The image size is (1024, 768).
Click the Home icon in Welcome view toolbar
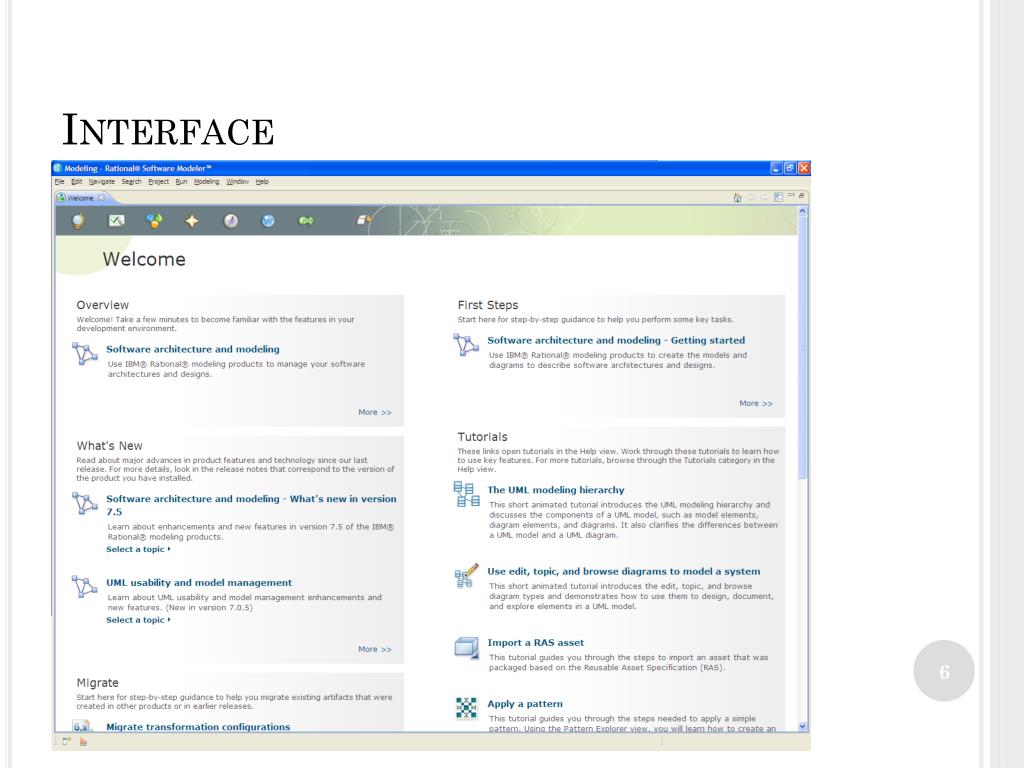(737, 197)
